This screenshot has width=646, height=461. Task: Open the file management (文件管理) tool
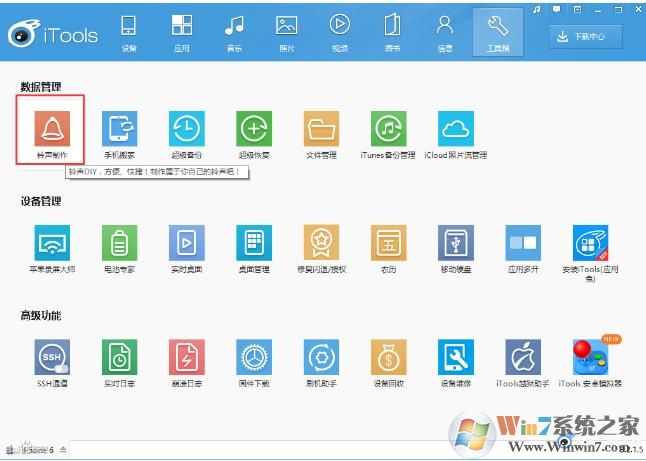321,129
